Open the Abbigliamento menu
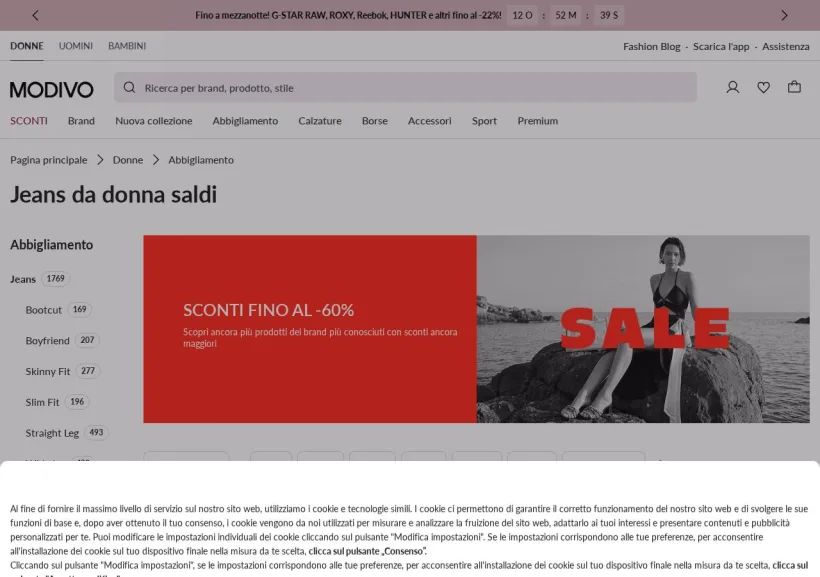Image resolution: width=820 pixels, height=577 pixels. [245, 121]
